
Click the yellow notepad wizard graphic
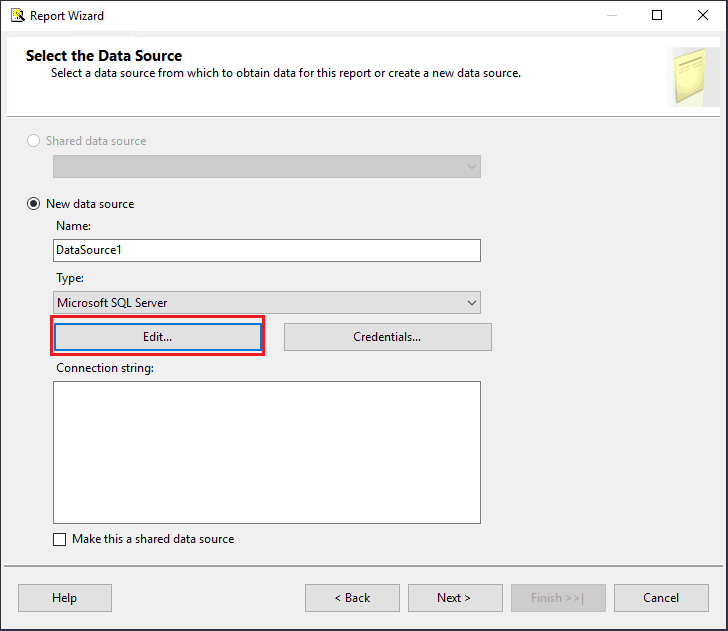692,77
